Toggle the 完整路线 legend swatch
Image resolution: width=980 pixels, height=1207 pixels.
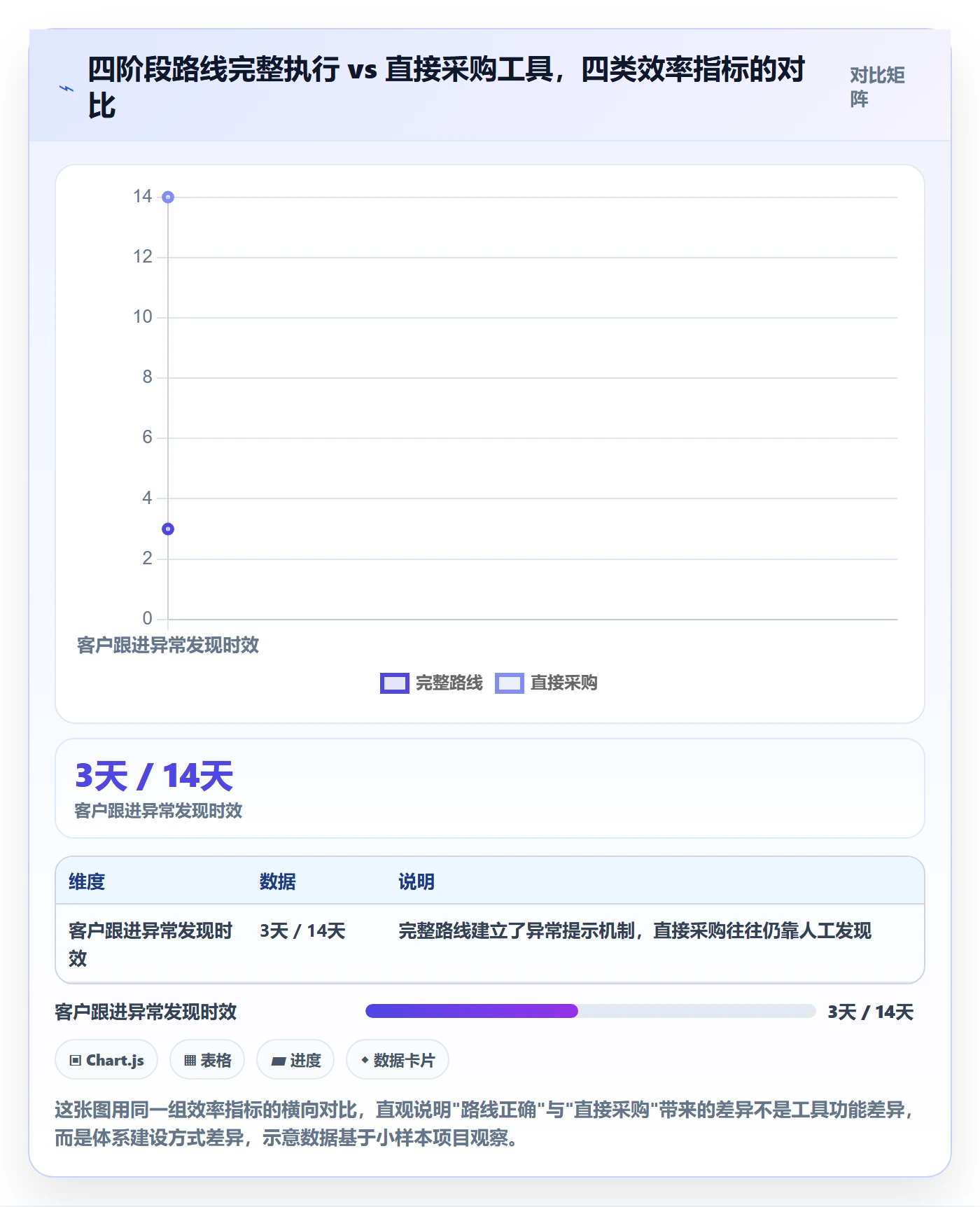[395, 683]
